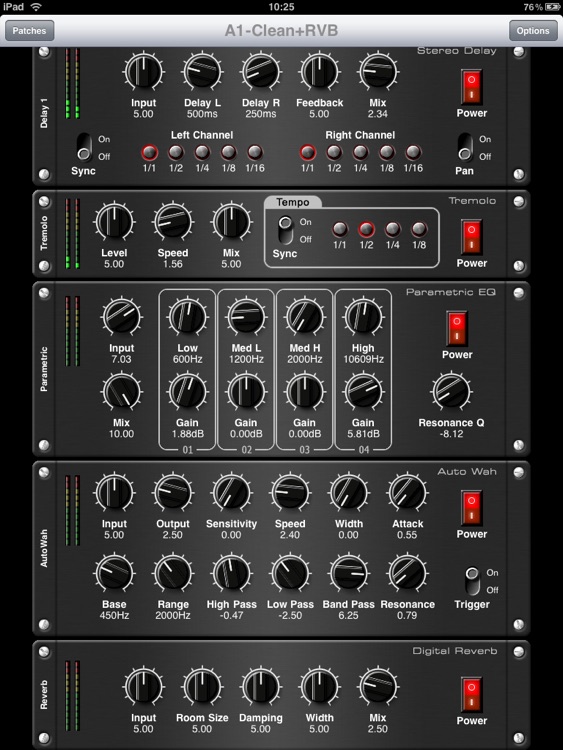Flip the Auto Wah Trigger switch
The height and width of the screenshot is (750, 563).
(472, 581)
